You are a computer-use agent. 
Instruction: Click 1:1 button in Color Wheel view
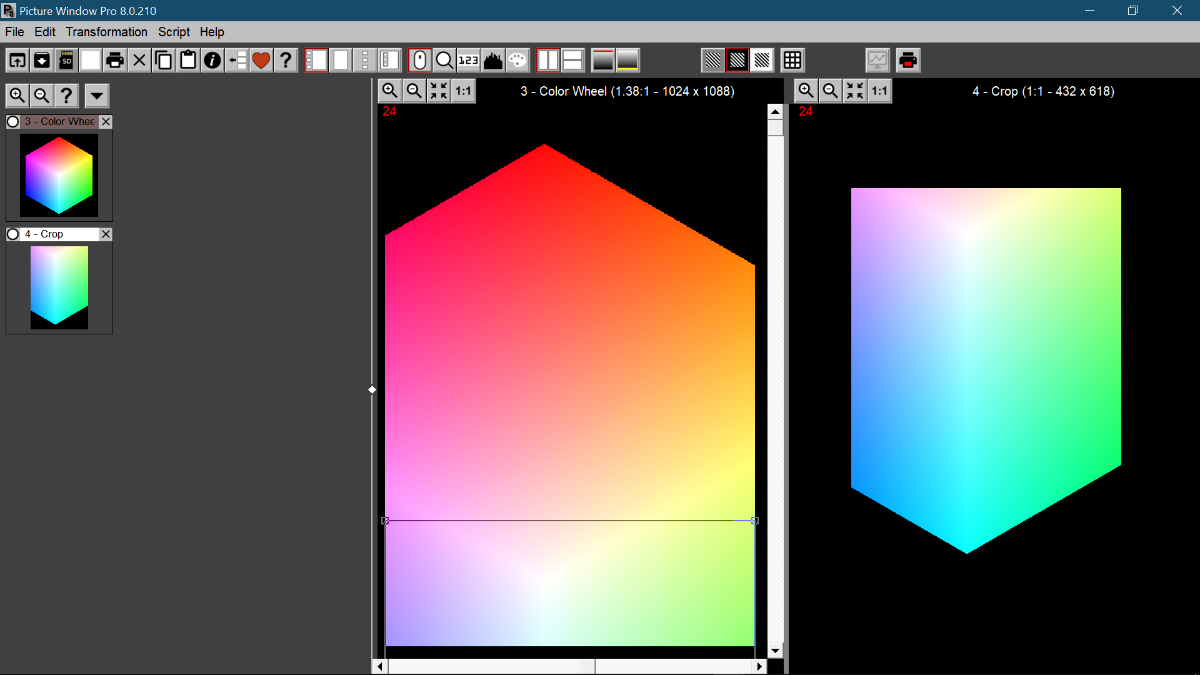click(x=463, y=91)
